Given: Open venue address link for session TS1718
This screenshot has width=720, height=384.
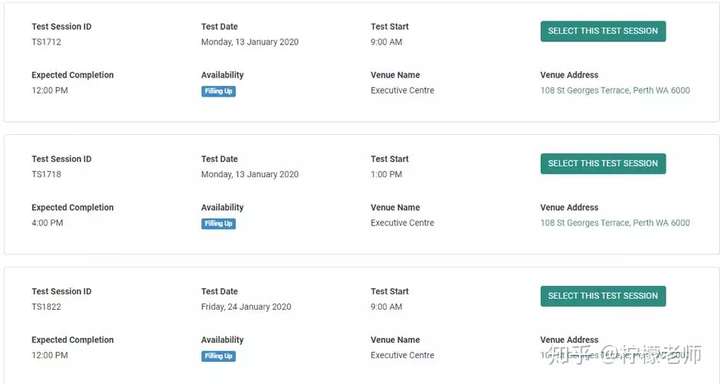Looking at the screenshot, I should [615, 223].
